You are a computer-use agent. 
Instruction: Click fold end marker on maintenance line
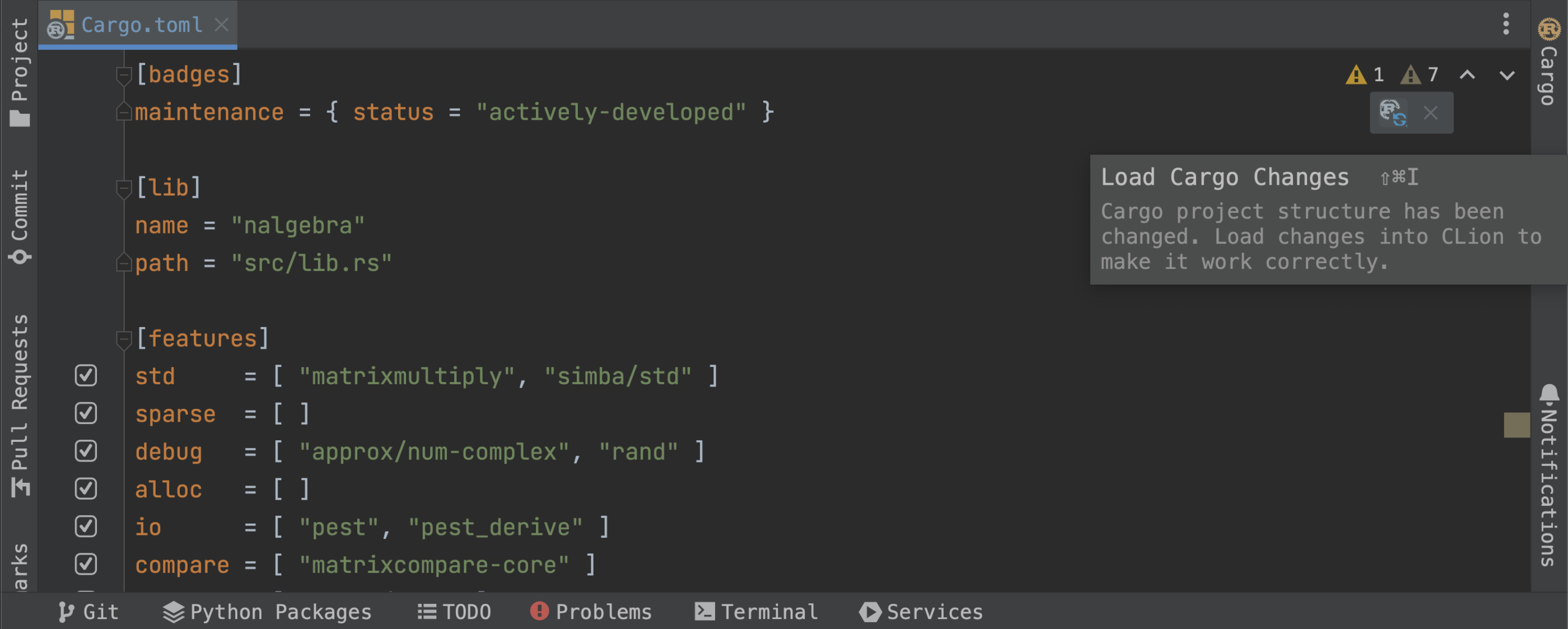(124, 112)
